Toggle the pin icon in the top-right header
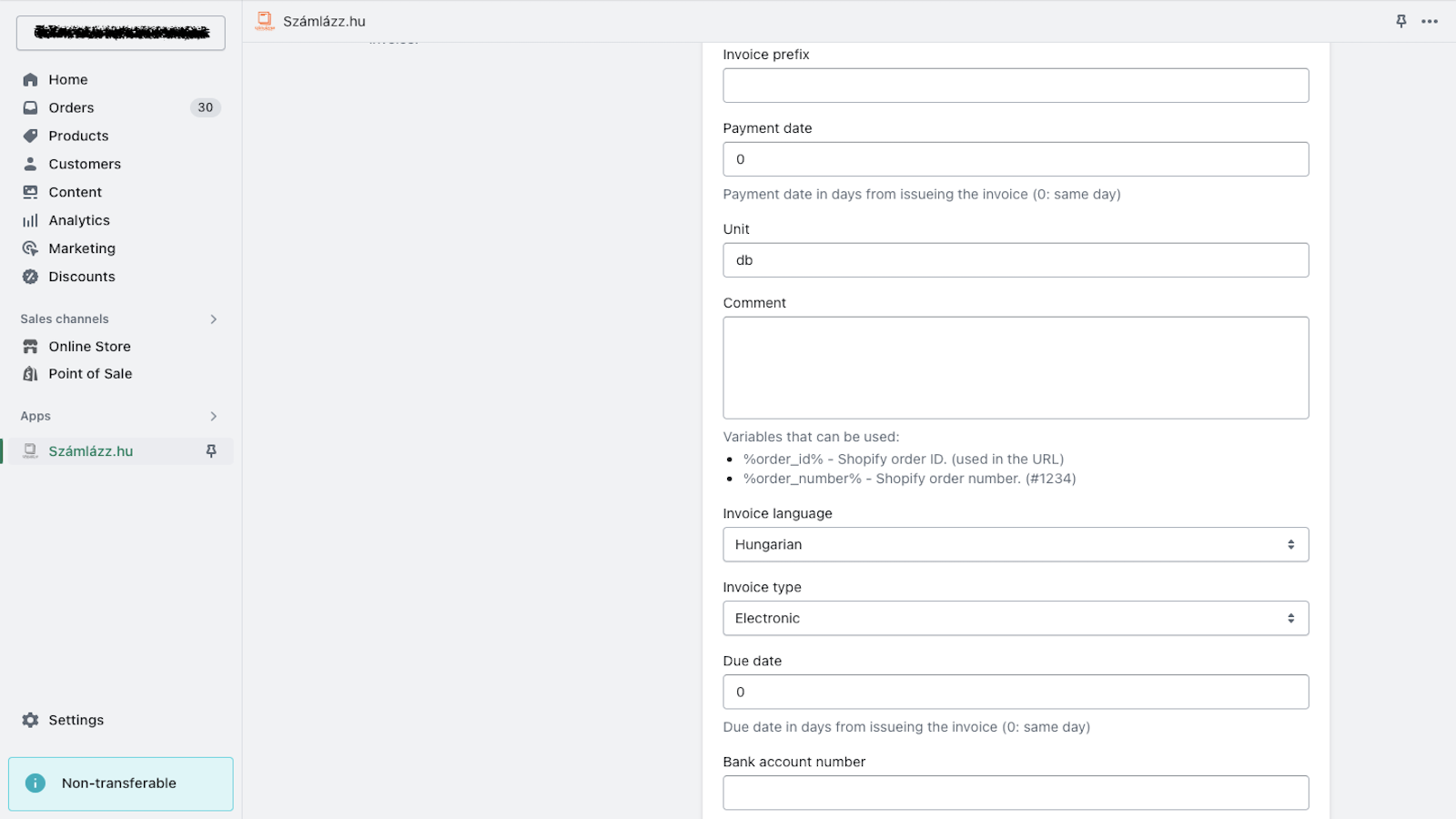The height and width of the screenshot is (819, 1456). click(x=1400, y=21)
